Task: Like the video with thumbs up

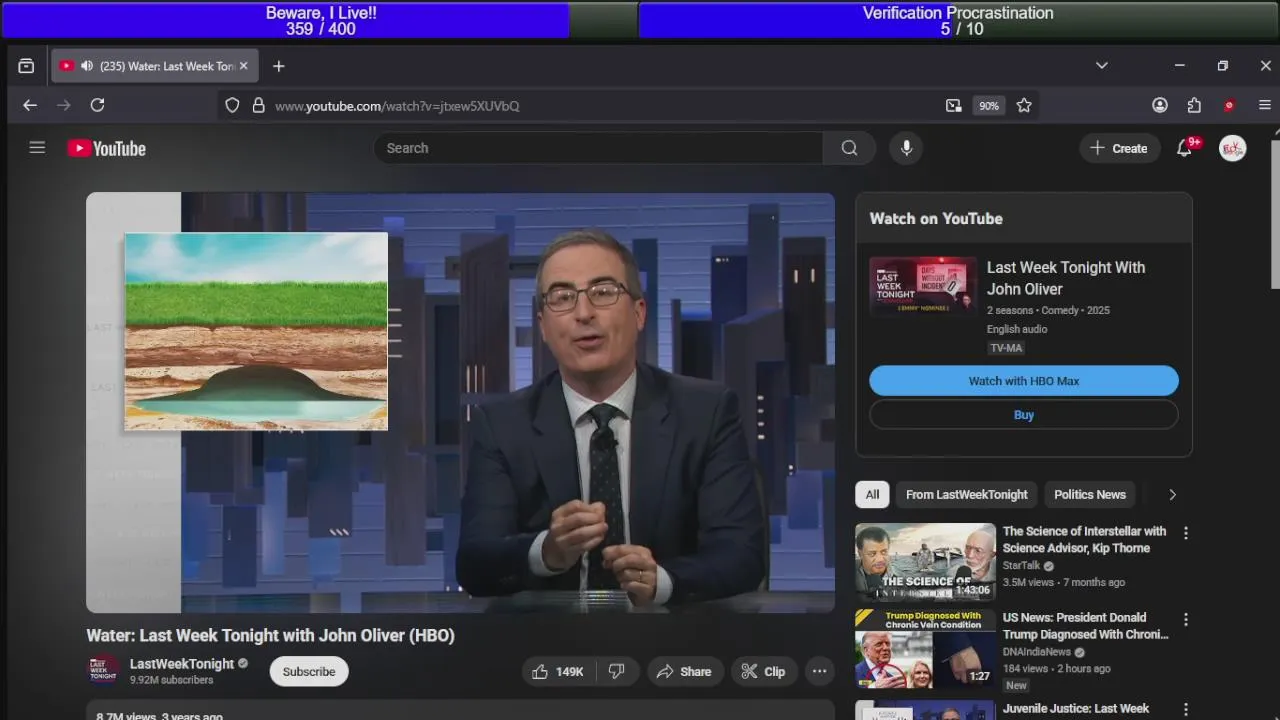Action: [557, 672]
